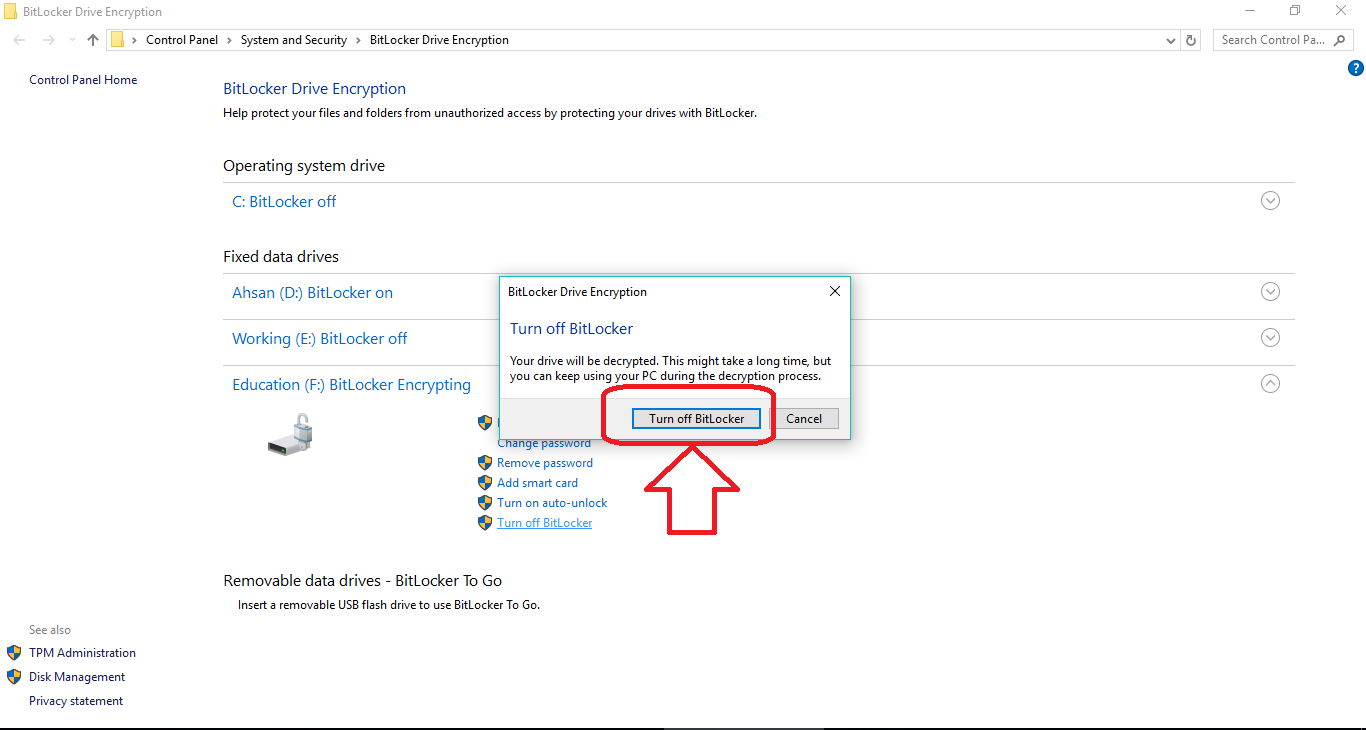
Task: Click the blue 'Turn off BitLocker' dialog heading
Action: tap(571, 329)
